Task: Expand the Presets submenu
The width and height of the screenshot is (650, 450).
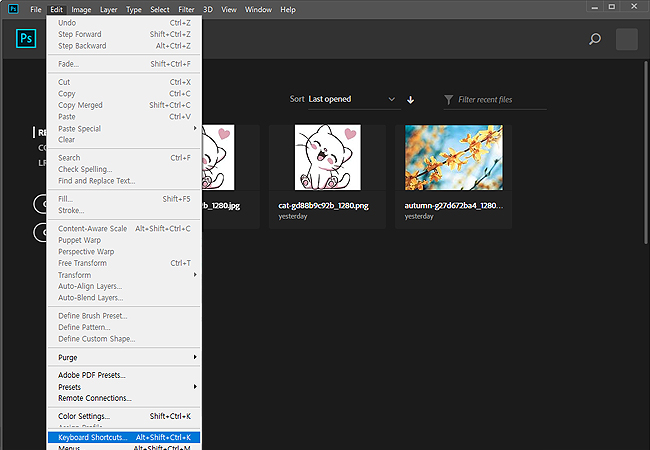Action: 124,387
